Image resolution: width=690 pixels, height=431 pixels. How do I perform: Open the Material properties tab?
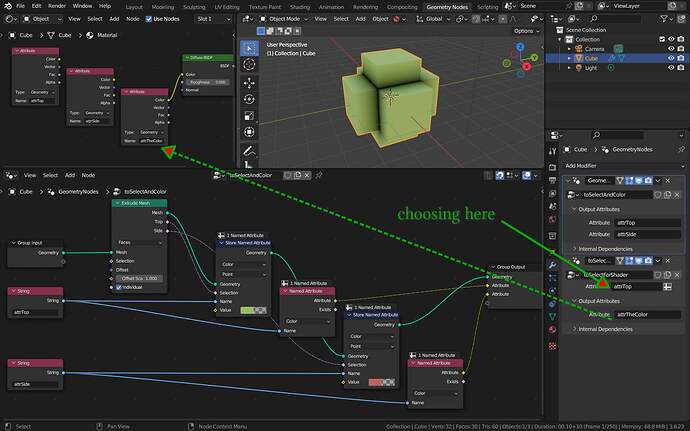coord(553,330)
